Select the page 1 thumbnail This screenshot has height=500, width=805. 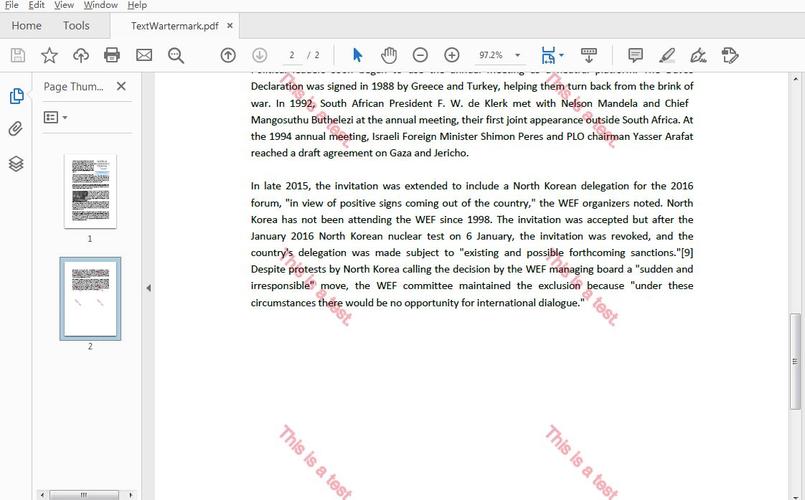click(x=90, y=191)
